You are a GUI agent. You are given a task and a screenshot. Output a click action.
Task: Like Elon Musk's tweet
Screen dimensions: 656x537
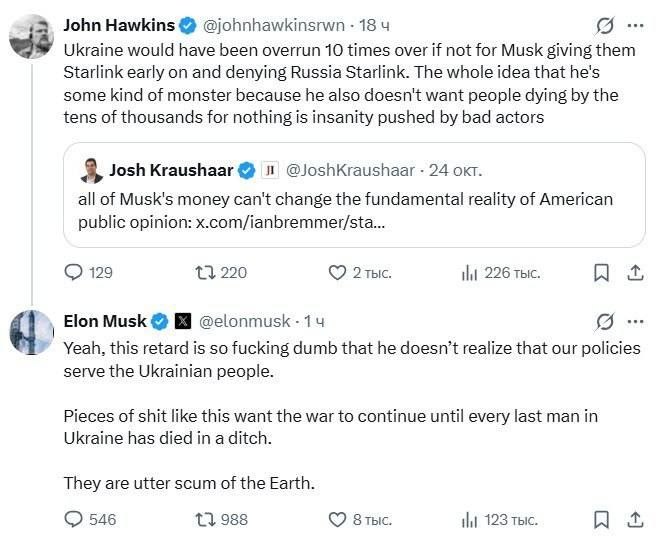360,519
